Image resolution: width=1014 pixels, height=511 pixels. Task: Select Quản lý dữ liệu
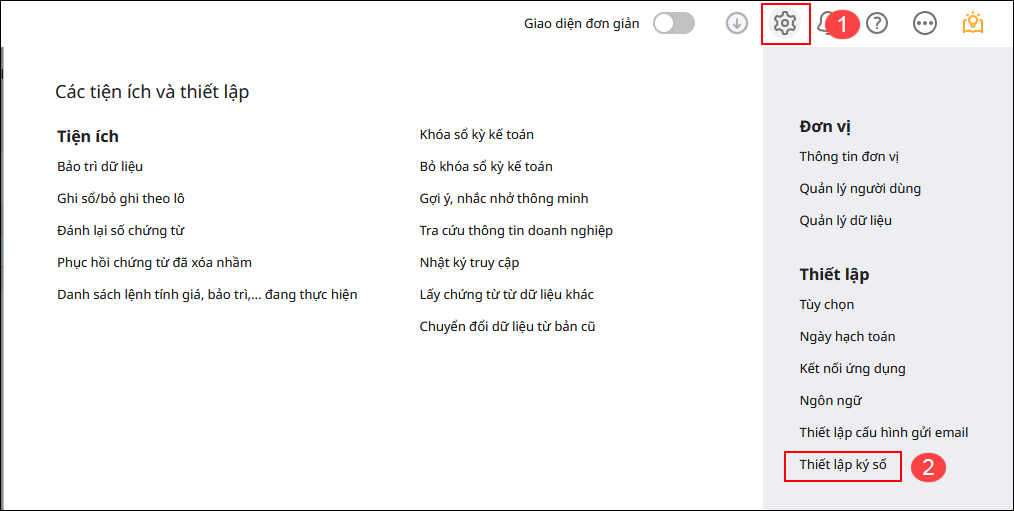point(846,221)
